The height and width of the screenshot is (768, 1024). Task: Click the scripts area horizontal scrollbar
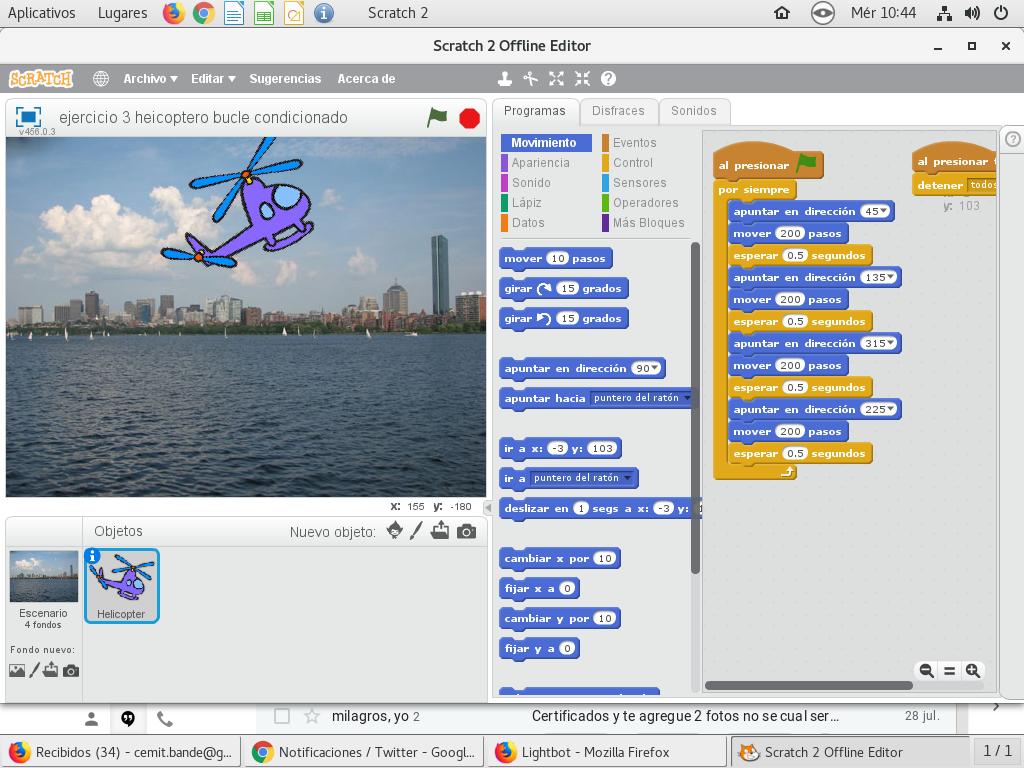pyautogui.click(x=808, y=686)
